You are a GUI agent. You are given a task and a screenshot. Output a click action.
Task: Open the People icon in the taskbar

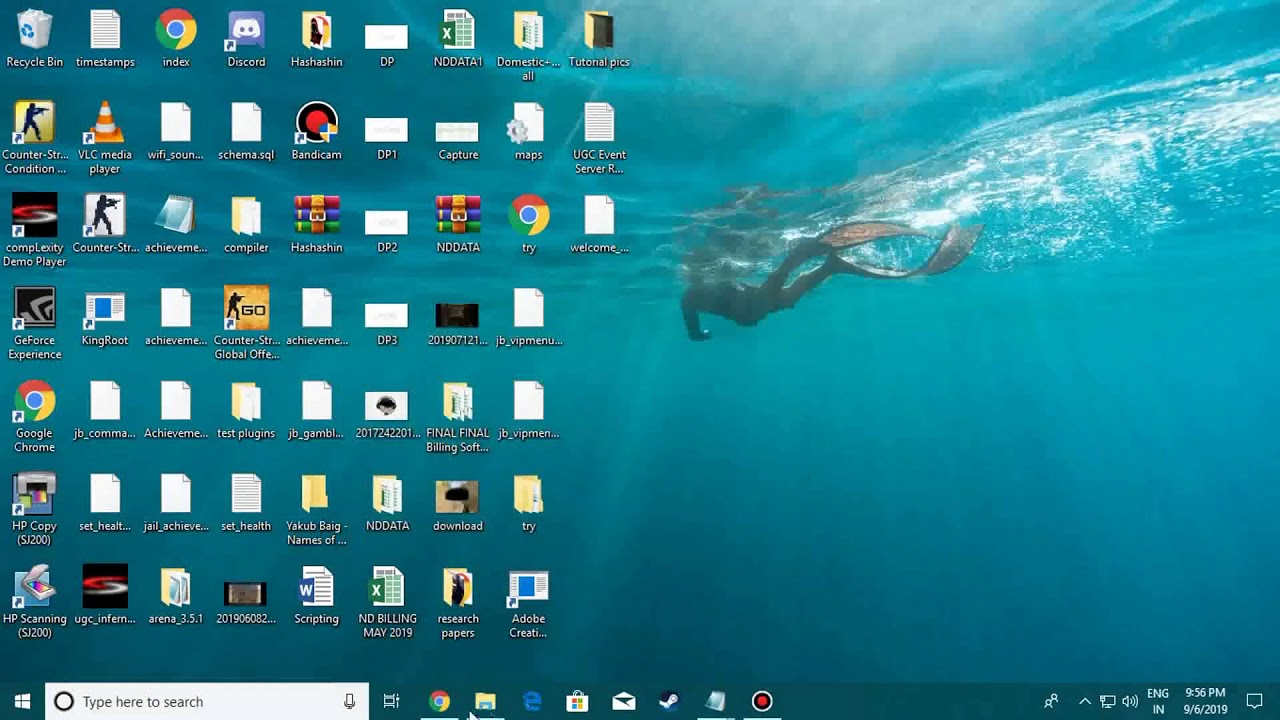1051,701
